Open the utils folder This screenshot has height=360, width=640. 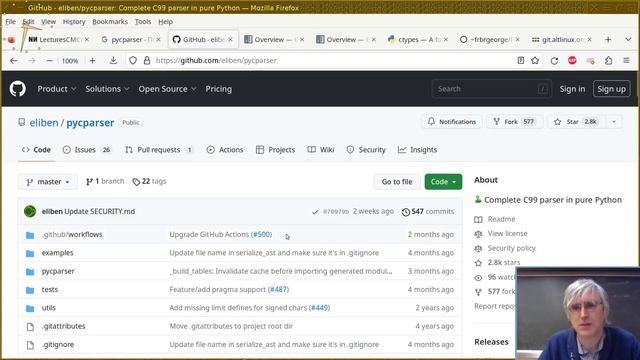click(49, 308)
